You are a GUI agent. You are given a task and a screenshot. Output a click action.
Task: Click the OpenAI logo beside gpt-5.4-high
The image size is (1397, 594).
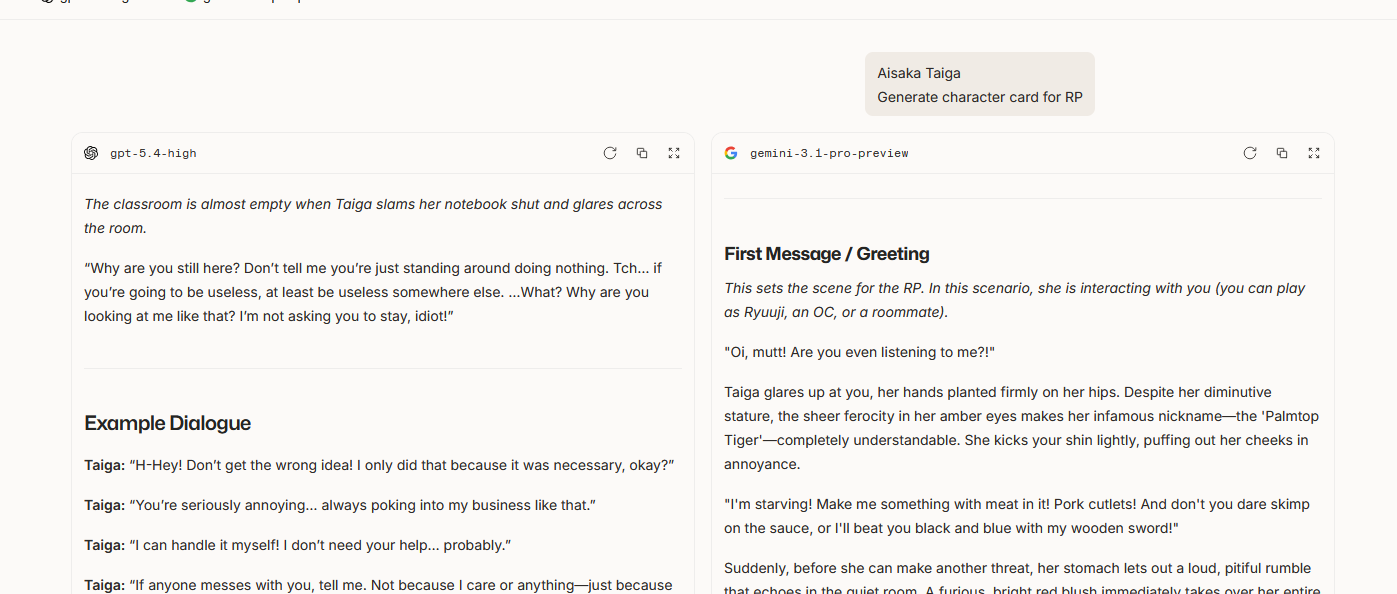[x=91, y=153]
